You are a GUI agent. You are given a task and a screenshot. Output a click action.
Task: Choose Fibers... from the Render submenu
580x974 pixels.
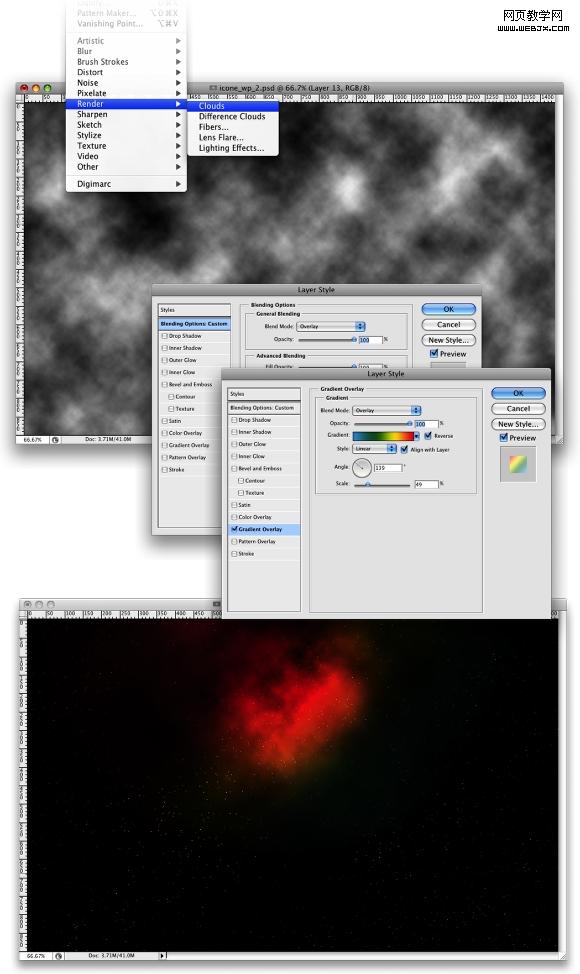click(x=233, y=127)
